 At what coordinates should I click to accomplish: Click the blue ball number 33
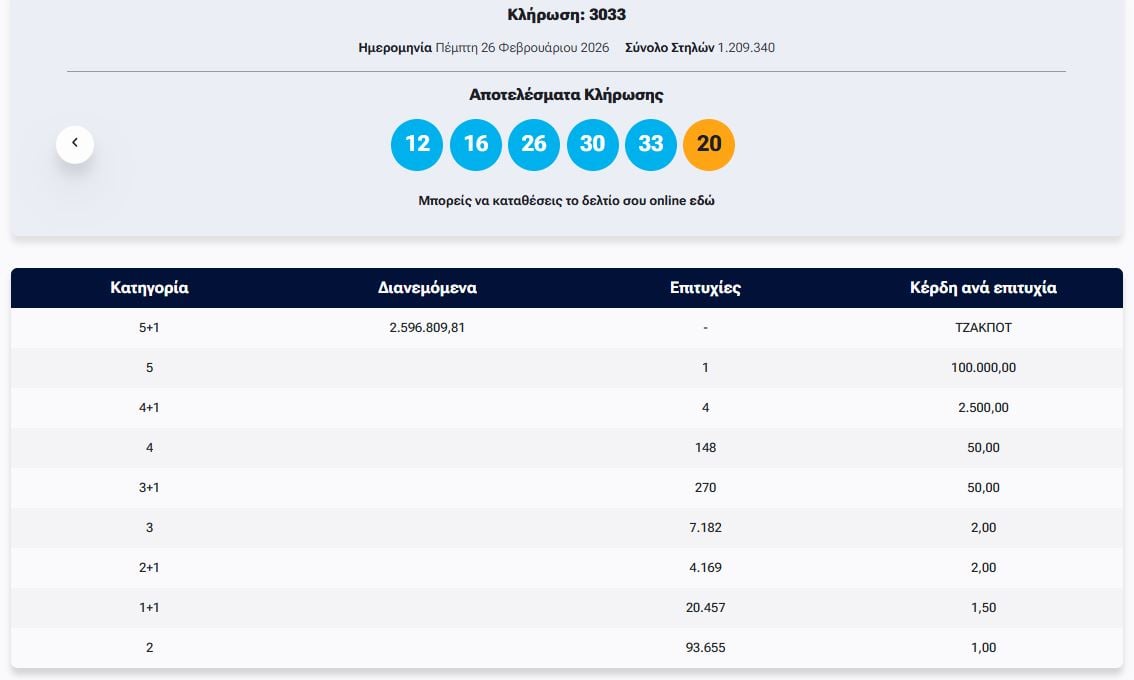650,144
